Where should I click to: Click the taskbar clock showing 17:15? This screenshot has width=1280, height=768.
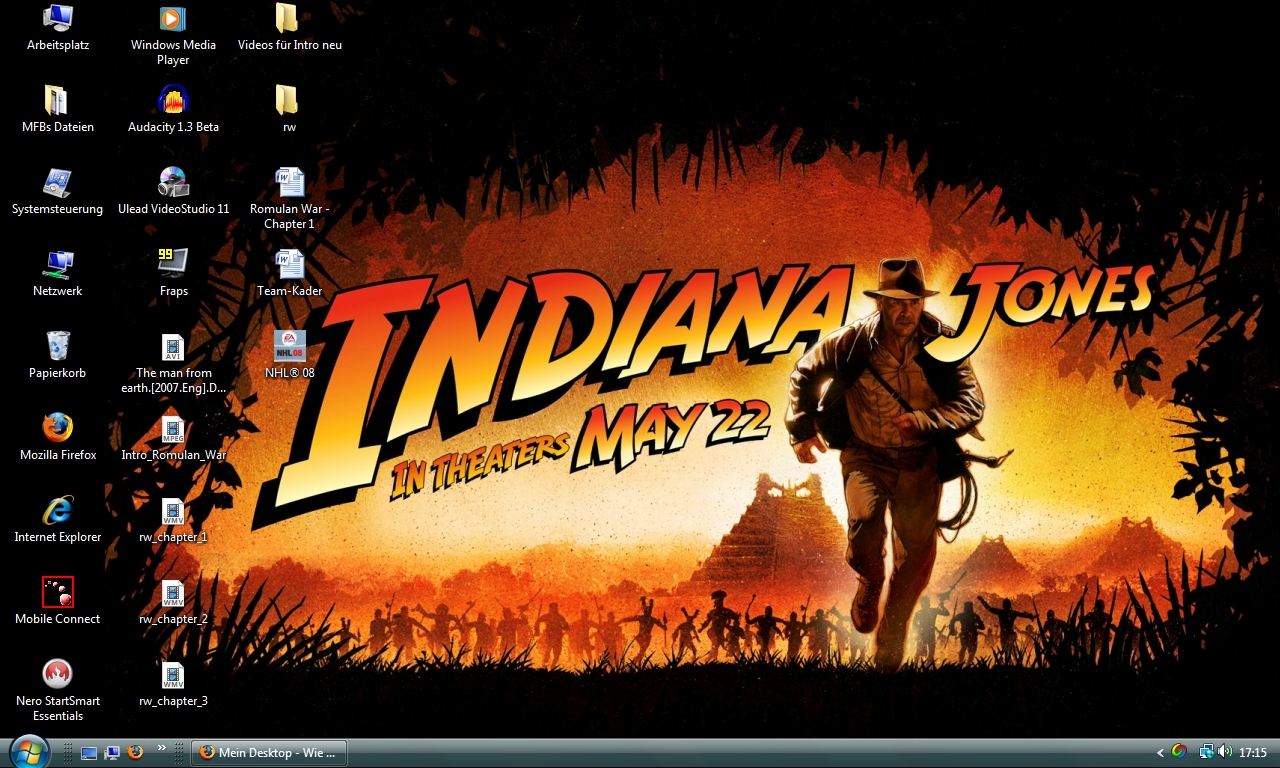click(x=1253, y=753)
